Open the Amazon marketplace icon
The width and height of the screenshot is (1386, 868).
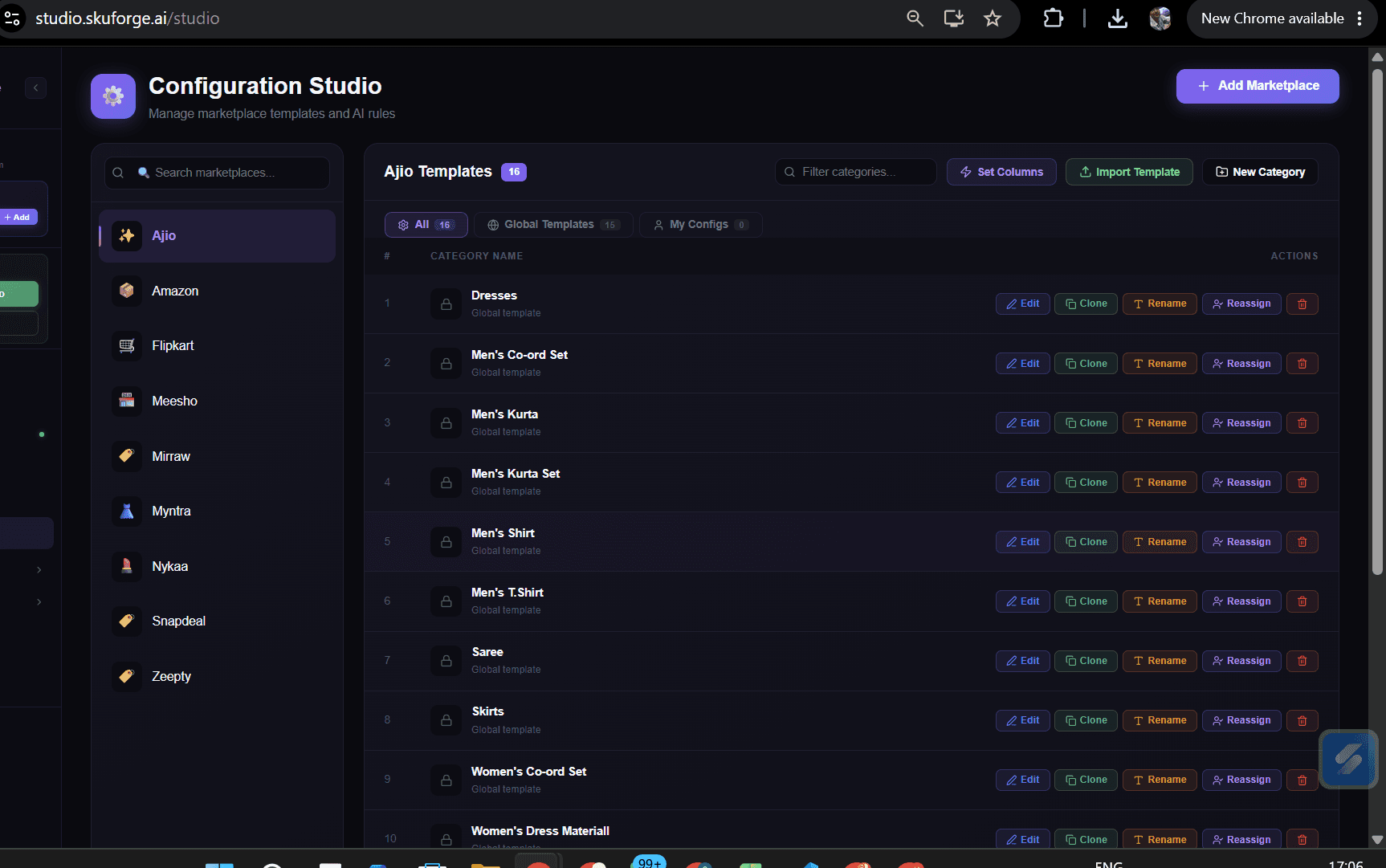coord(127,291)
